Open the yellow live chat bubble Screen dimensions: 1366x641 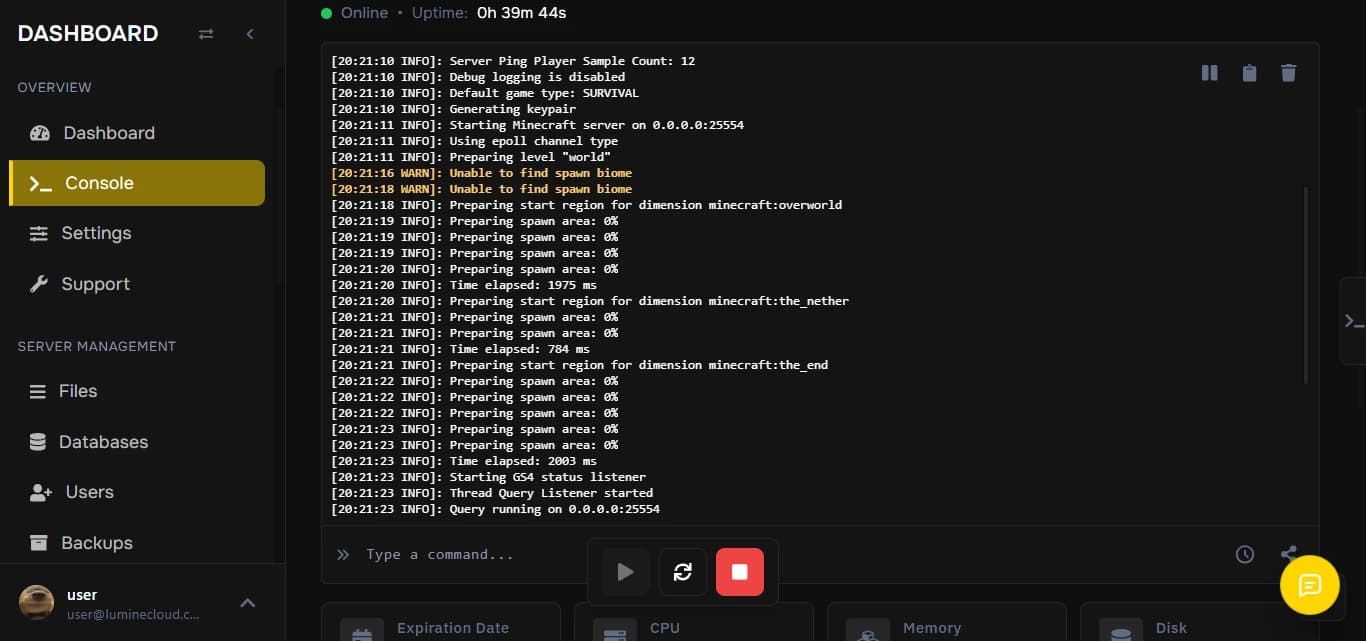click(1310, 585)
